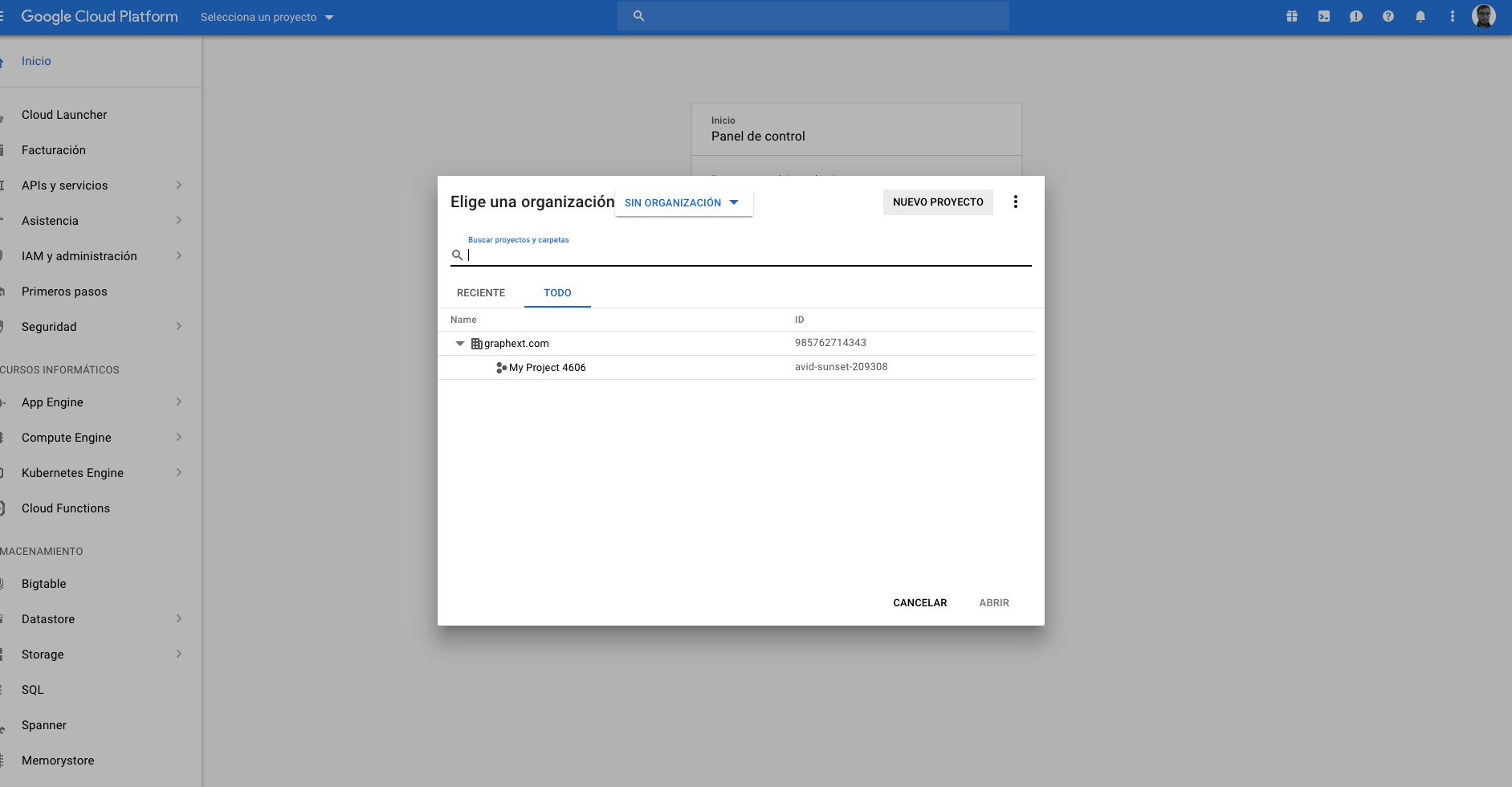The width and height of the screenshot is (1512, 787).
Task: Click the top bar search magnifier icon
Action: point(639,16)
